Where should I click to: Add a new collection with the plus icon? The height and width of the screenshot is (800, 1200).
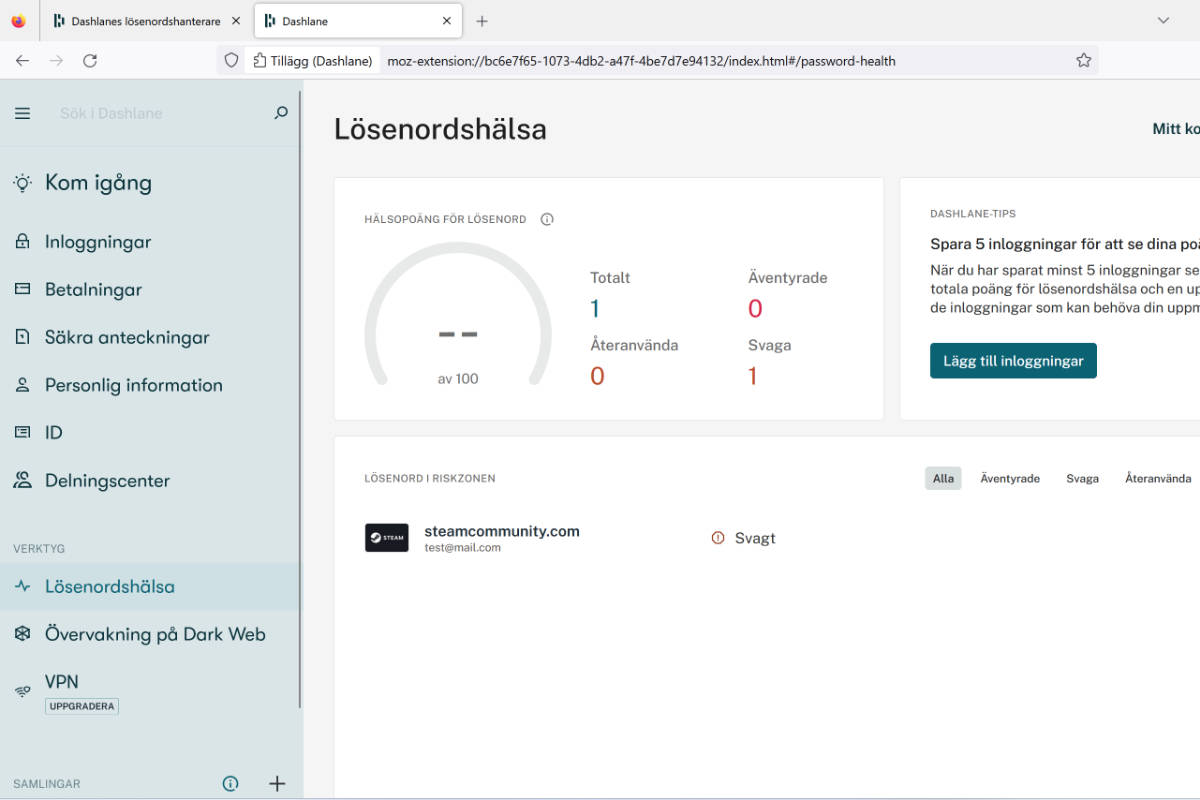tap(278, 784)
